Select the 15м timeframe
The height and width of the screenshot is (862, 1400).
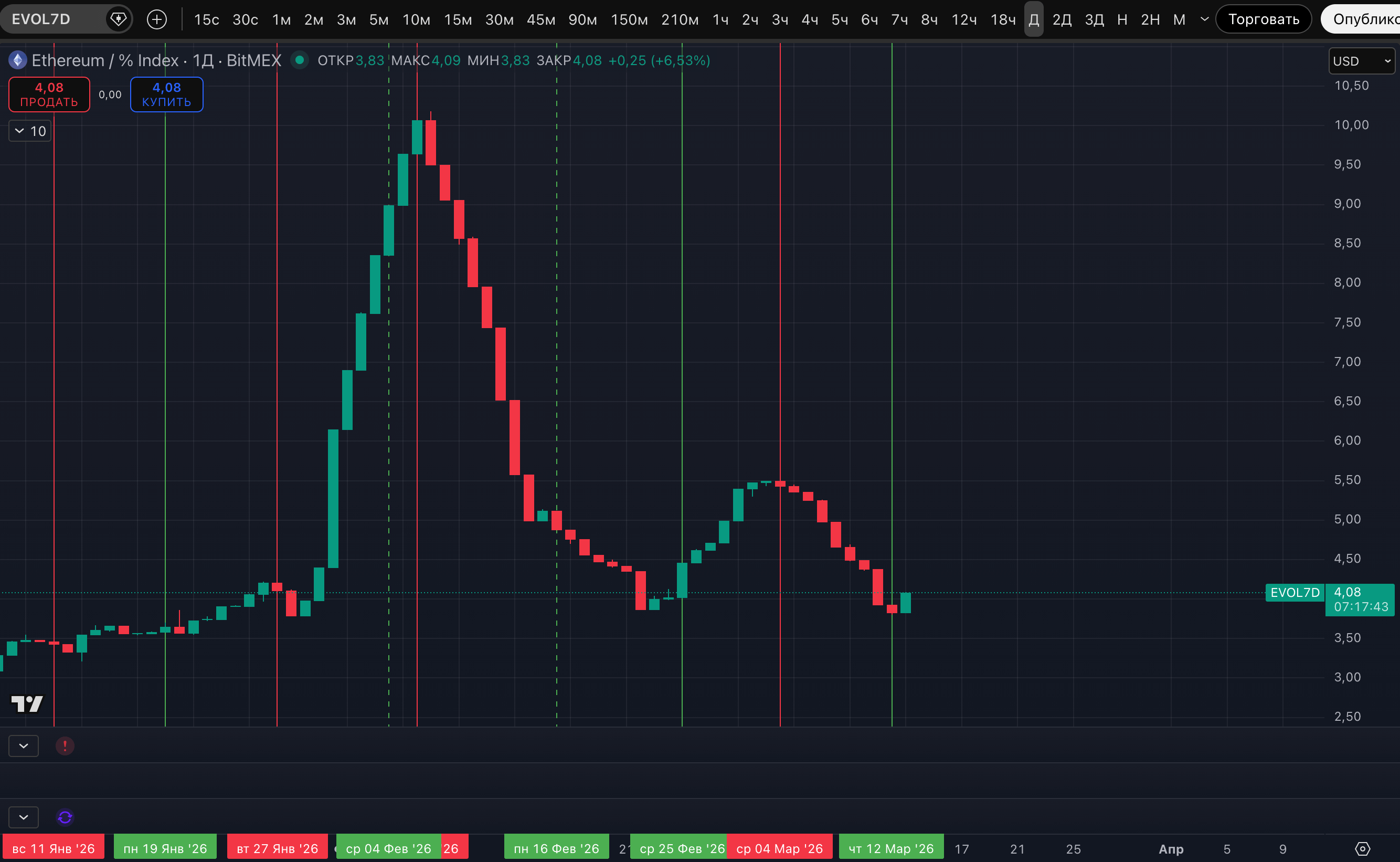(x=458, y=19)
